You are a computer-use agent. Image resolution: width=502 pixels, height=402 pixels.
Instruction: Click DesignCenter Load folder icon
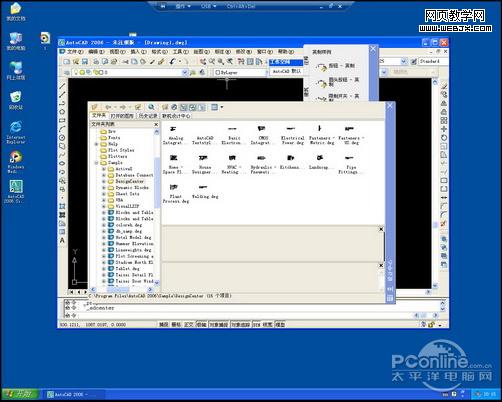95,107
